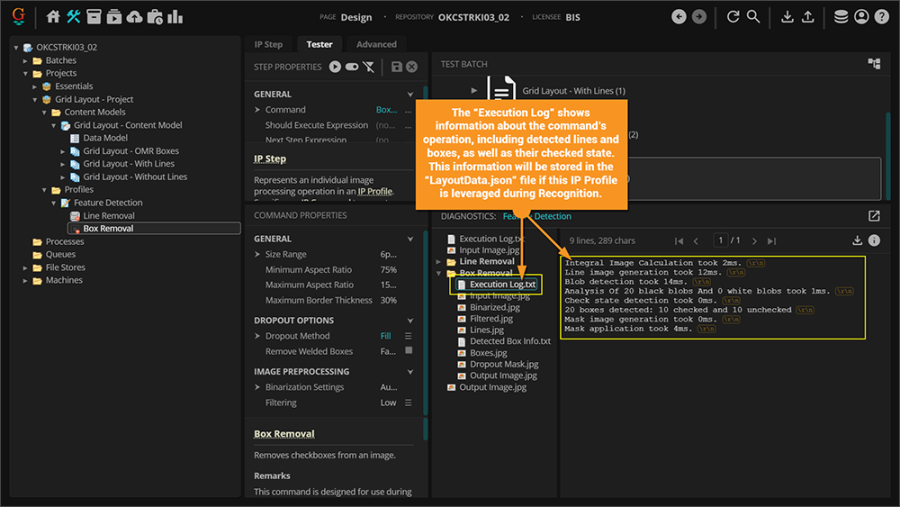Click the page number input field

(720, 240)
